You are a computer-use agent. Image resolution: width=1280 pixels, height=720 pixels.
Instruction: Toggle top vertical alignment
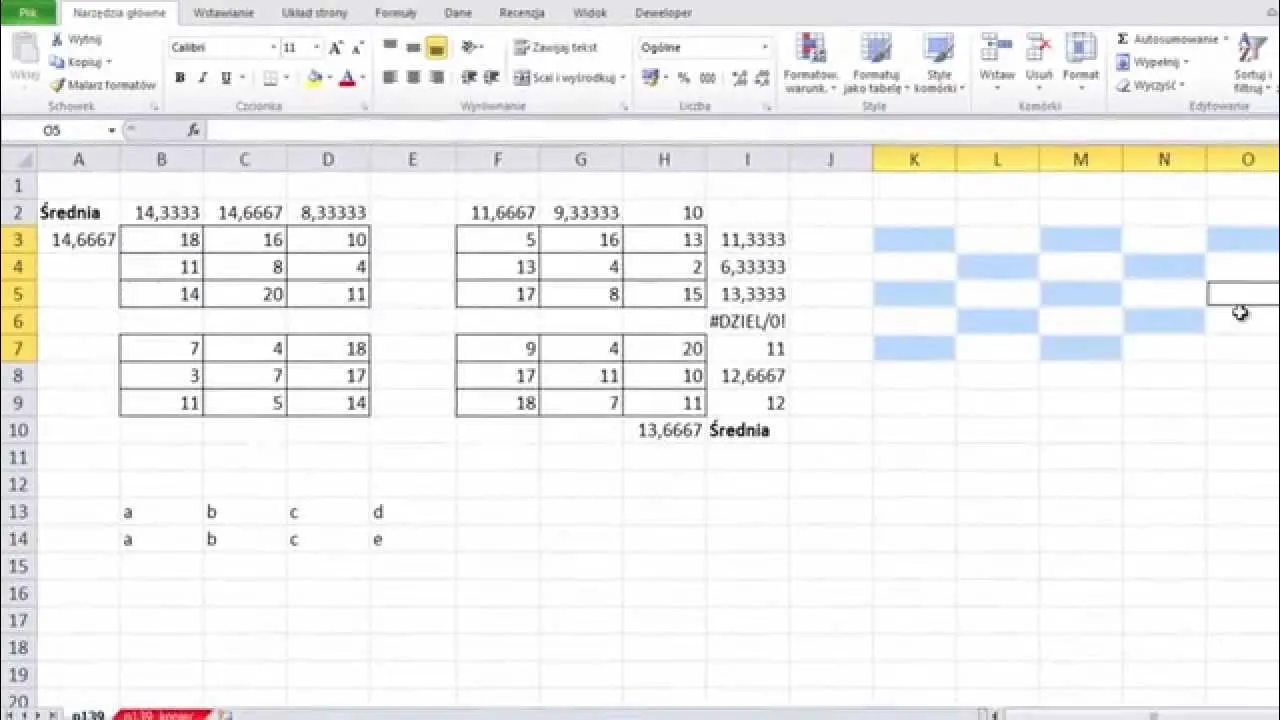390,47
